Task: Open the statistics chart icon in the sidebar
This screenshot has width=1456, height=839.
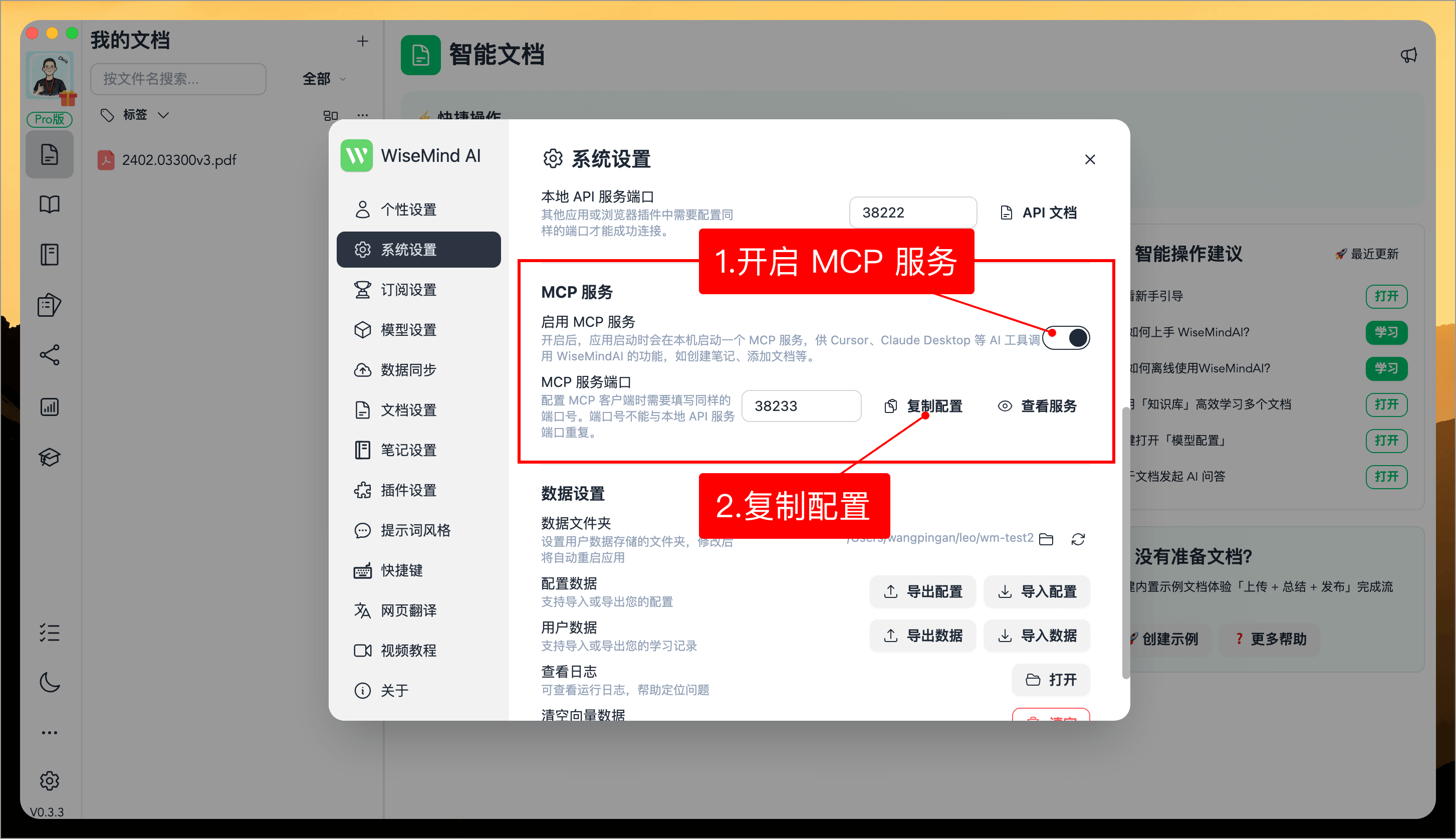Action: (50, 407)
